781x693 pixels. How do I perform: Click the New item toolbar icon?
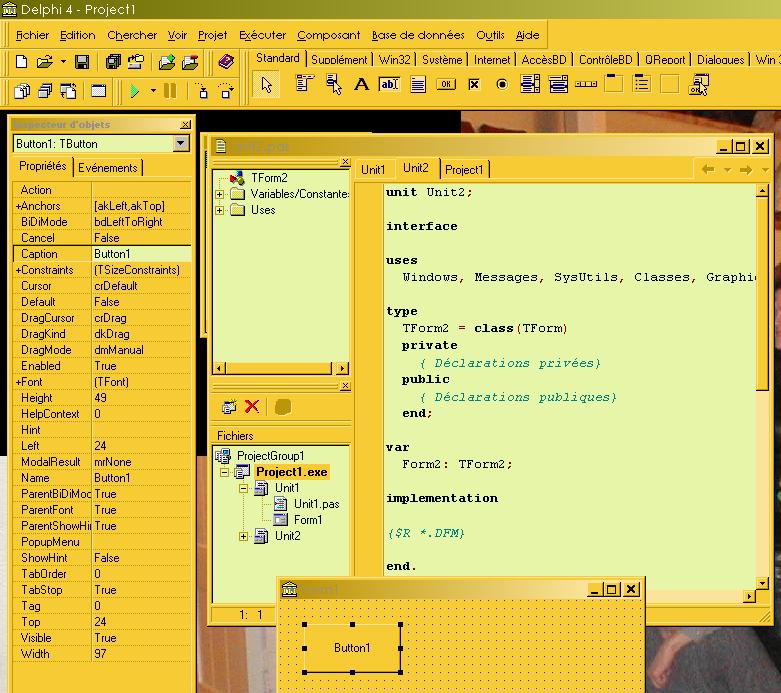(21, 62)
